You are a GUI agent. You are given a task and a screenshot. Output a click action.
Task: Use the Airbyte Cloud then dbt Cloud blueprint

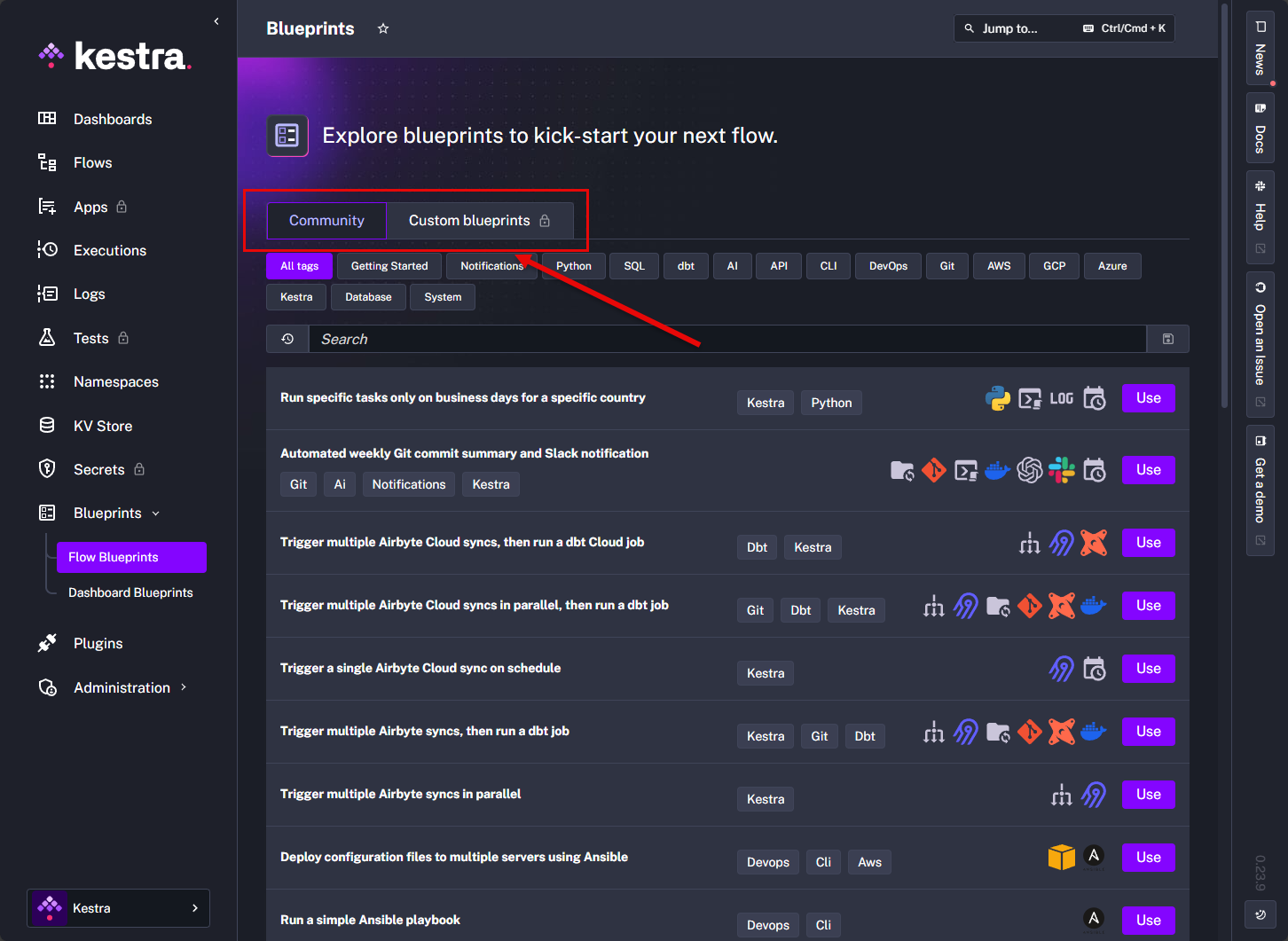click(1149, 543)
